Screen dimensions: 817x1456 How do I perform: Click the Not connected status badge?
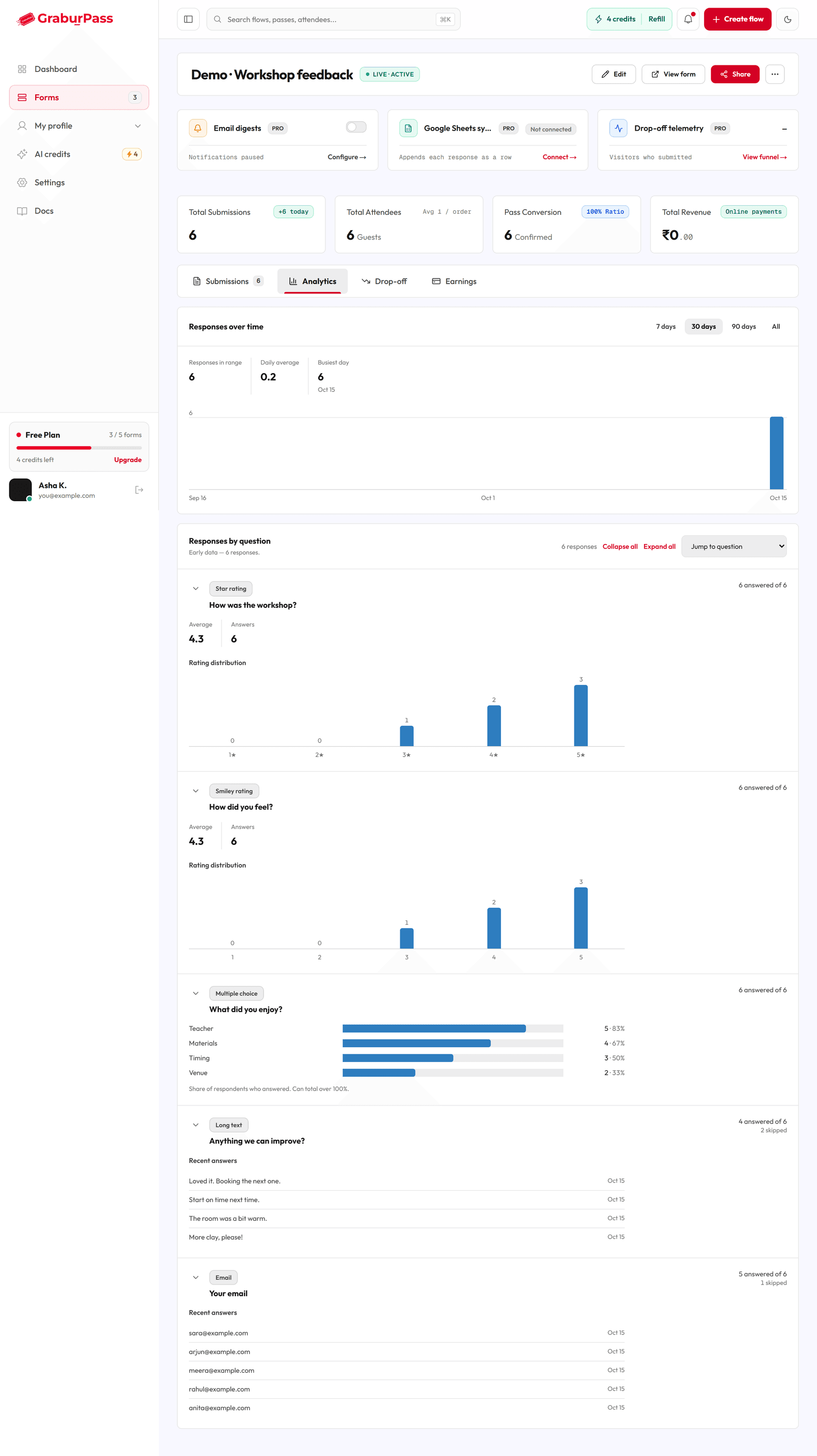550,130
